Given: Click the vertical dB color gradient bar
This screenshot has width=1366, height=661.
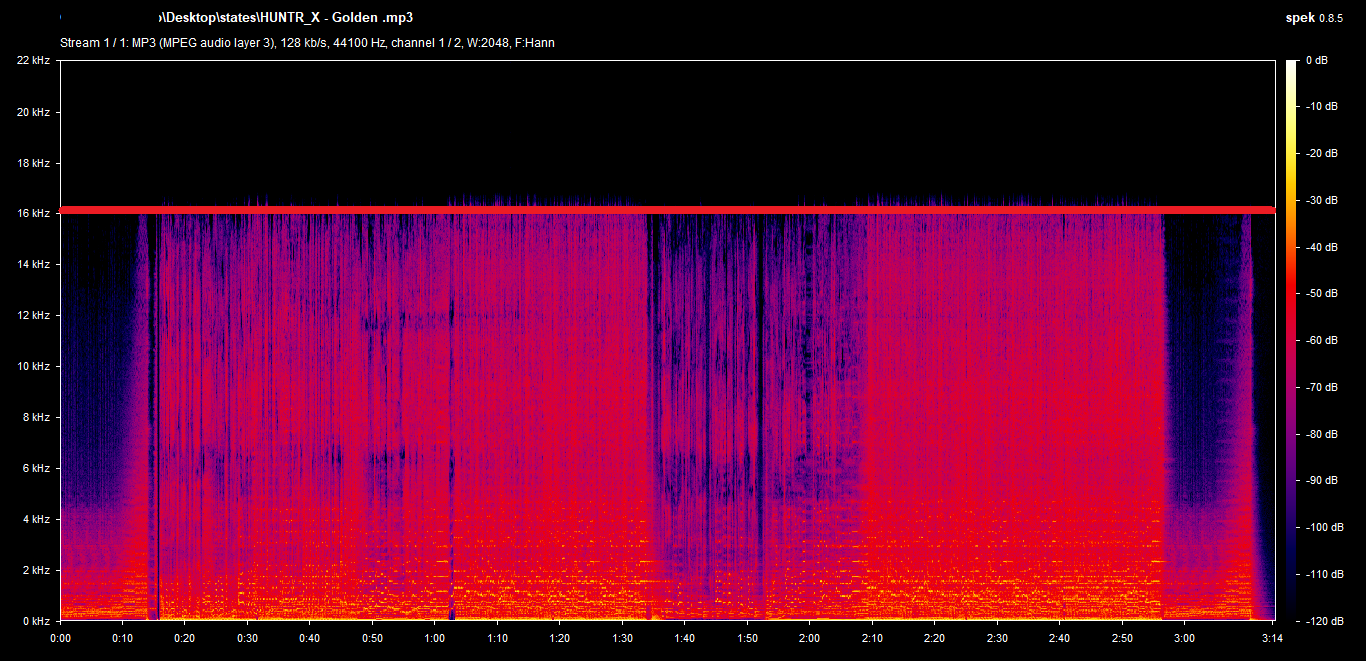Looking at the screenshot, I should [x=1293, y=340].
